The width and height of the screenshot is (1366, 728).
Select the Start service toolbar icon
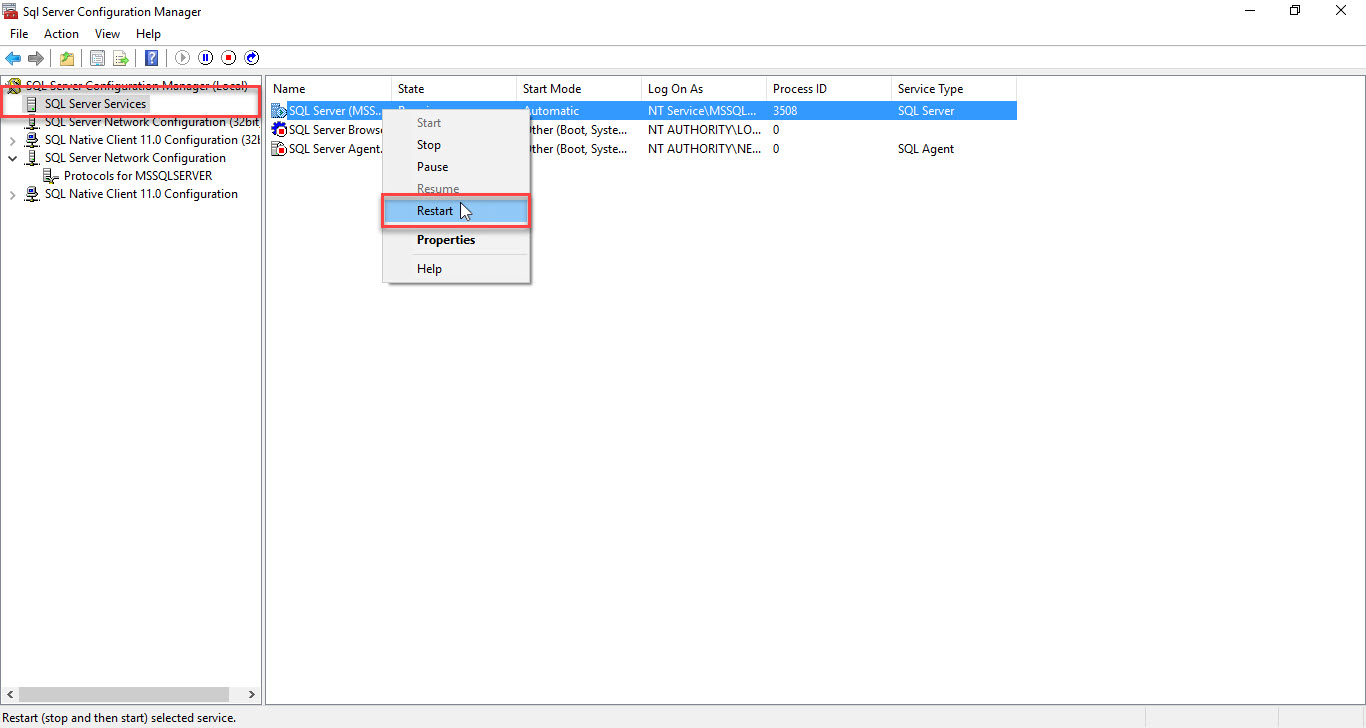(x=182, y=57)
